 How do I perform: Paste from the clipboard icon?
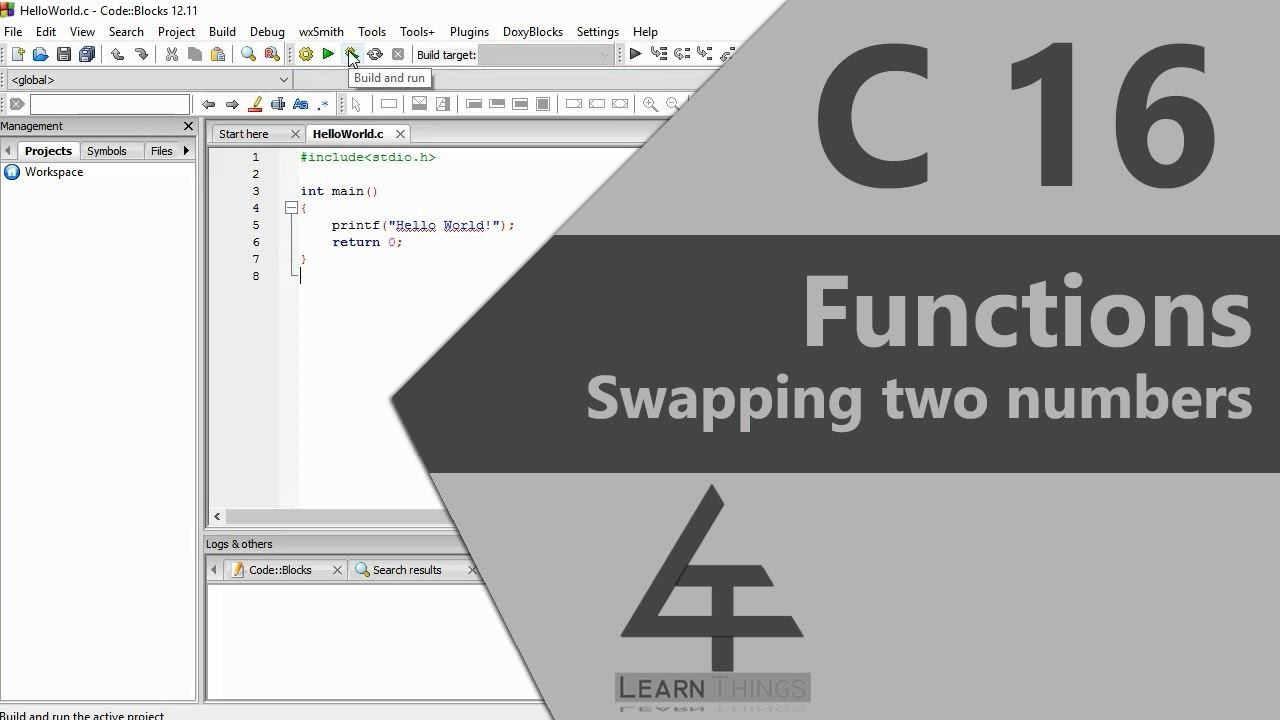point(218,55)
